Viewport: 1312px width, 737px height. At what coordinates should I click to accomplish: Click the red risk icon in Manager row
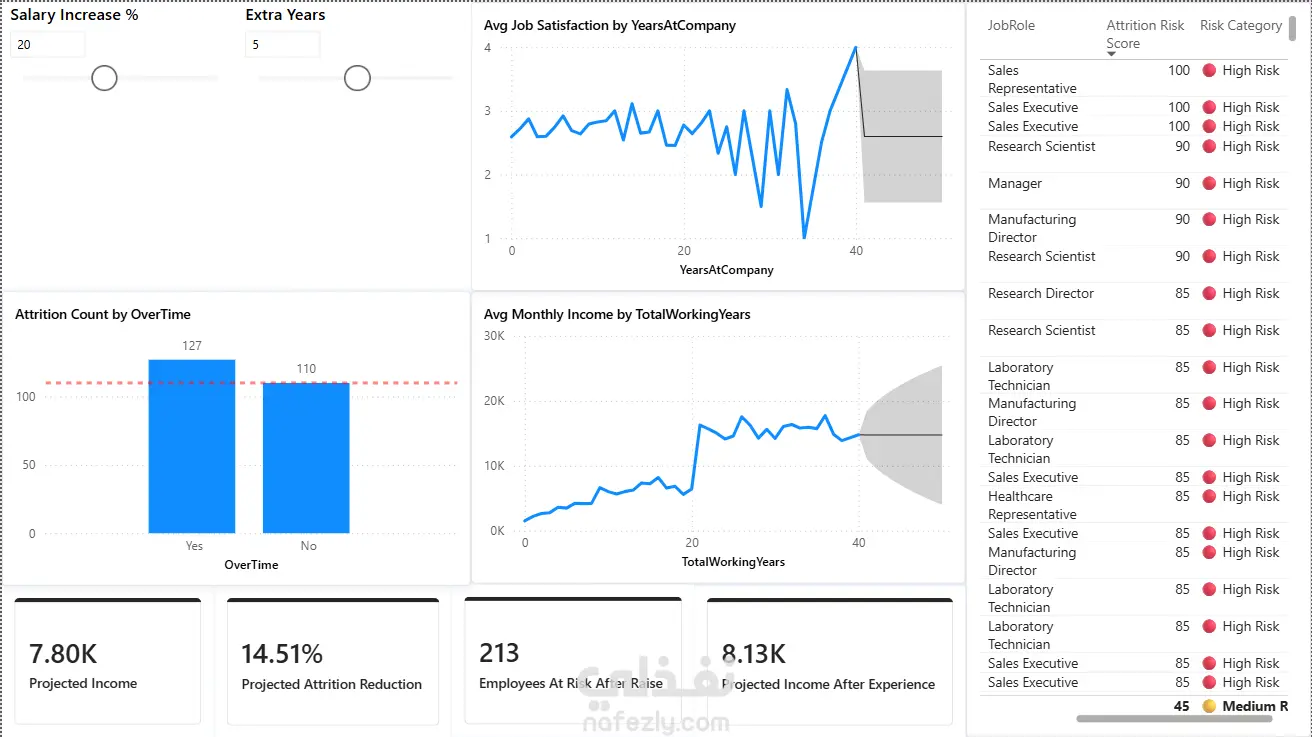coord(1209,183)
